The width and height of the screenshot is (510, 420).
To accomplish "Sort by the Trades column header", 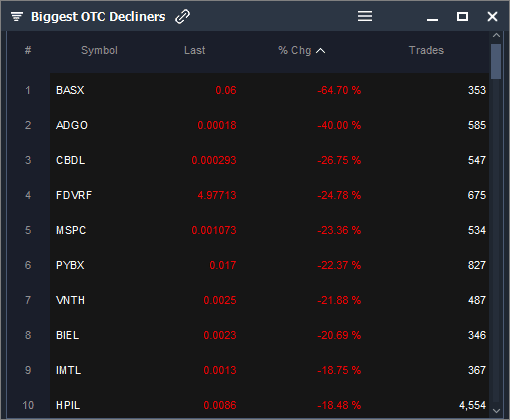I will 426,50.
